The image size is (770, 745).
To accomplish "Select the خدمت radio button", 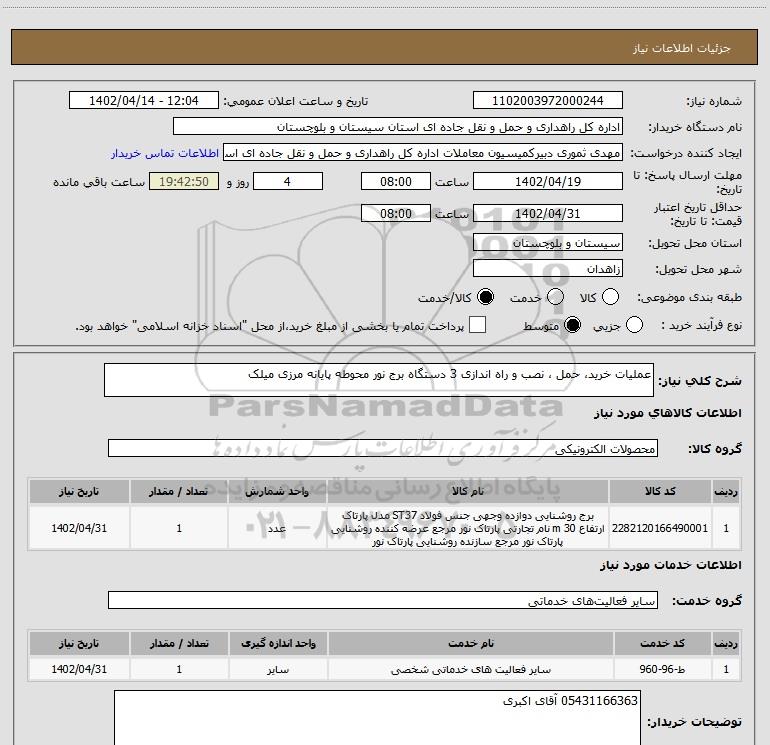I will [x=555, y=297].
